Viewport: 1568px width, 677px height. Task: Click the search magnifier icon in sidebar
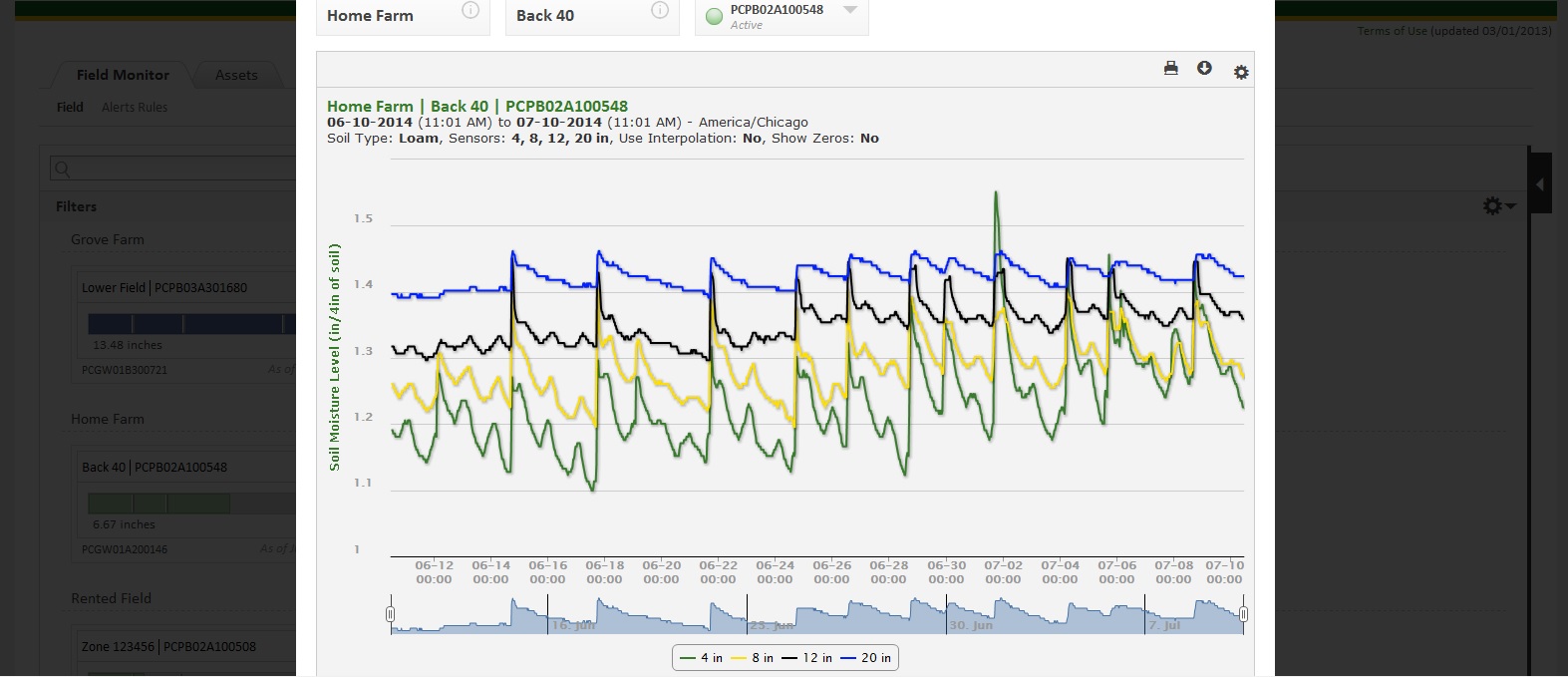(x=62, y=169)
